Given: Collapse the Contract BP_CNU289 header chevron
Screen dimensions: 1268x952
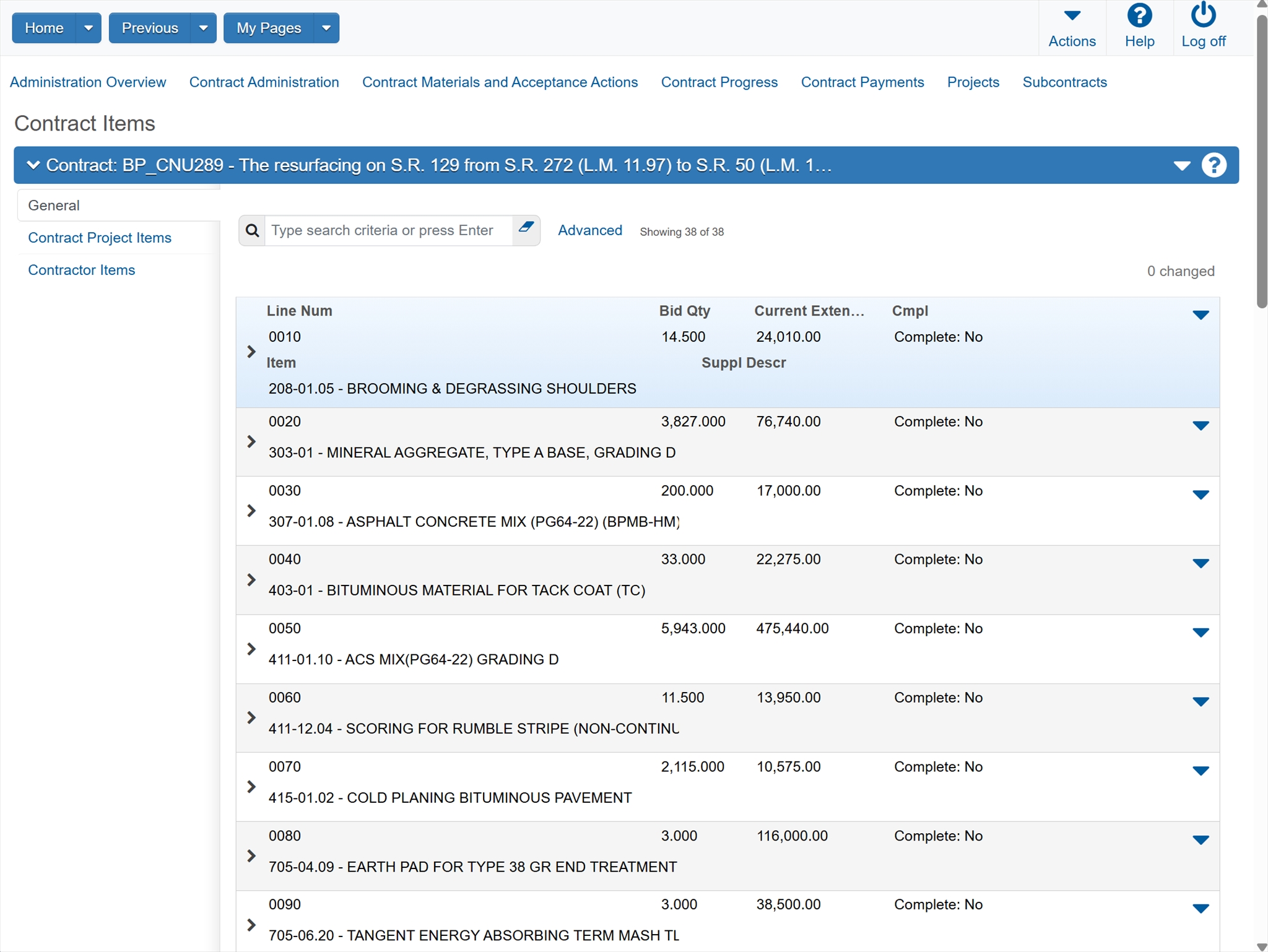Looking at the screenshot, I should (x=33, y=165).
